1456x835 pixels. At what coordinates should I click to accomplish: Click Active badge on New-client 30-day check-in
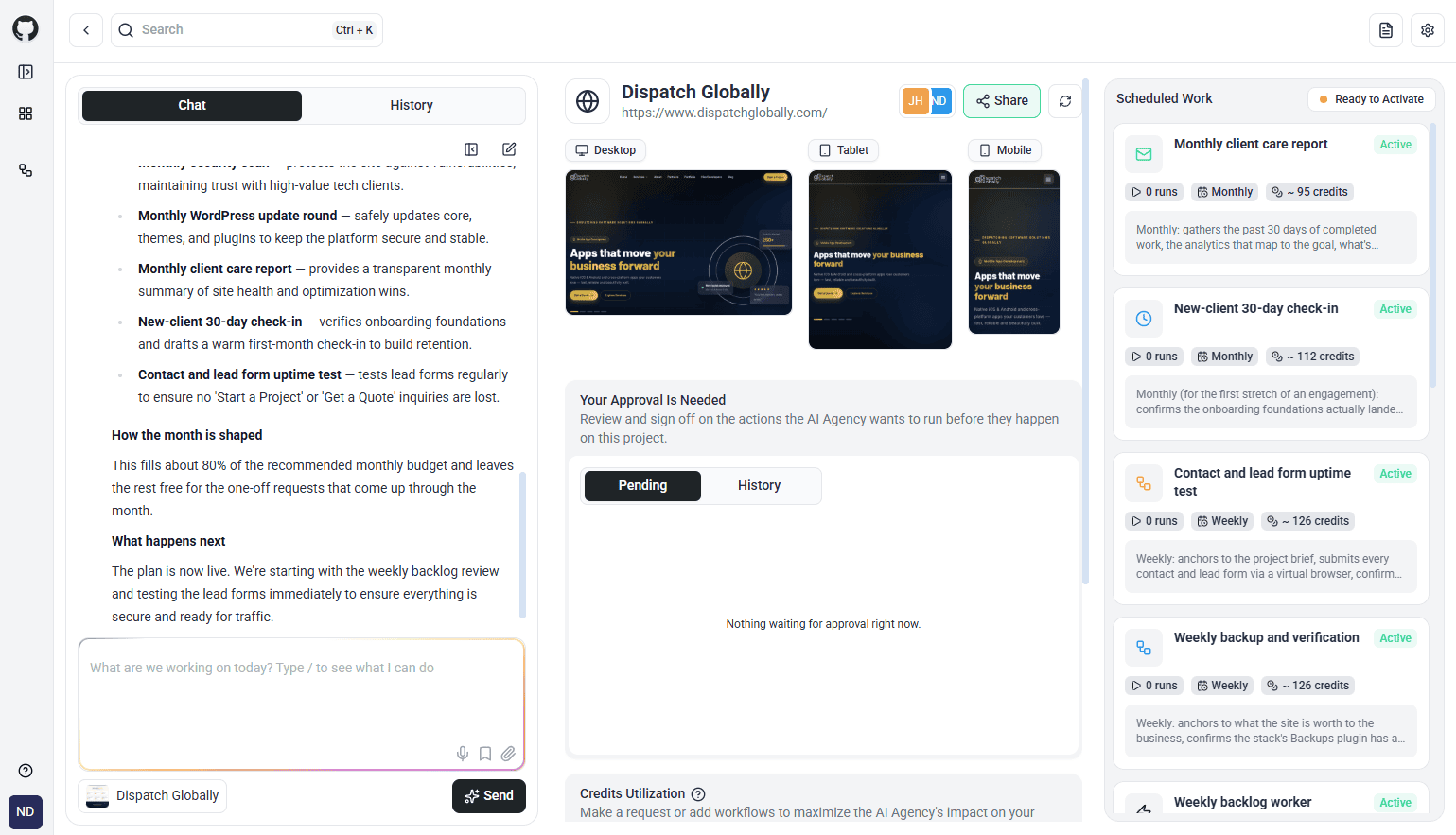1395,309
